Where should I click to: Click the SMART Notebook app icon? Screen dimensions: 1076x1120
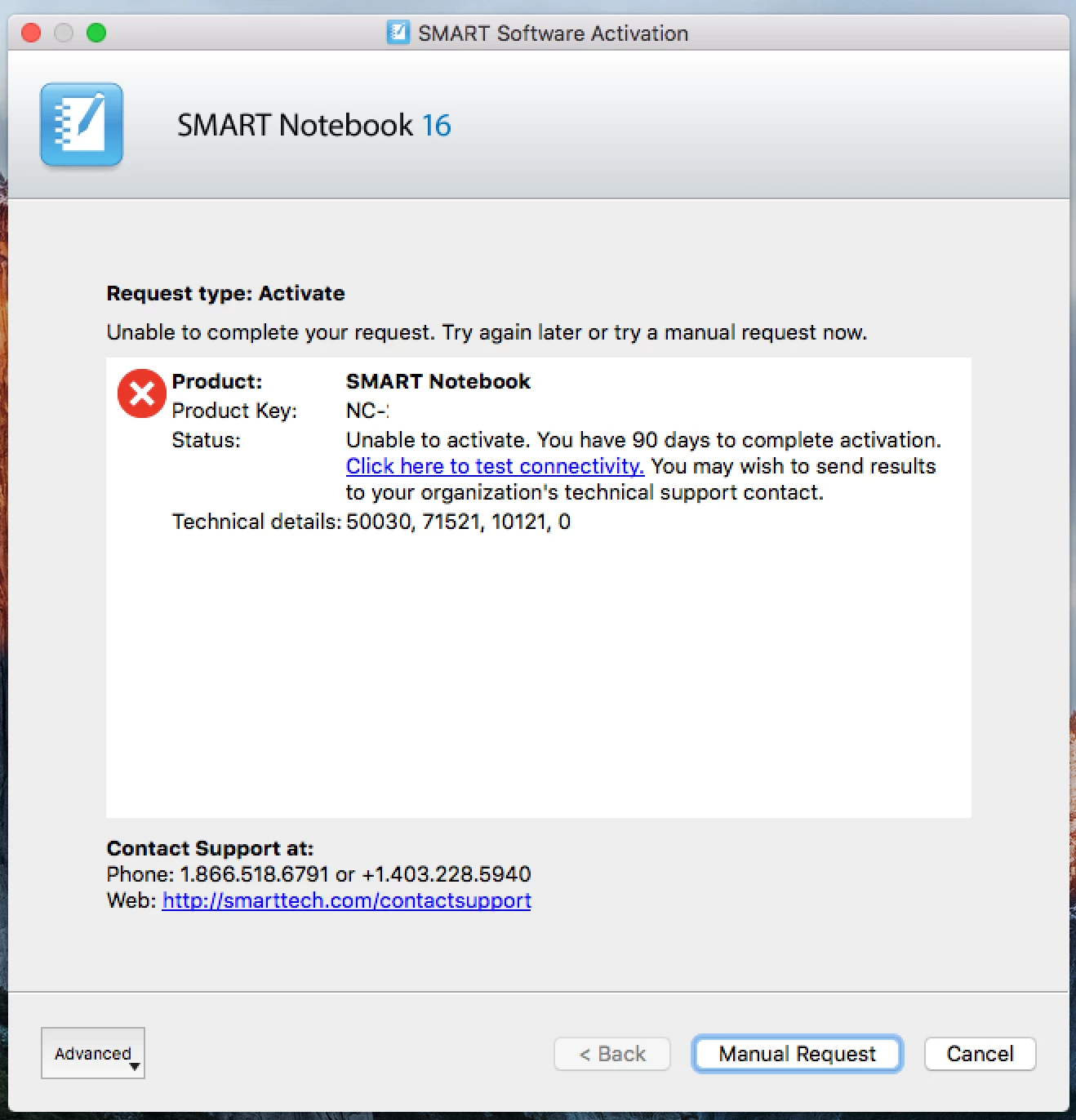[82, 124]
